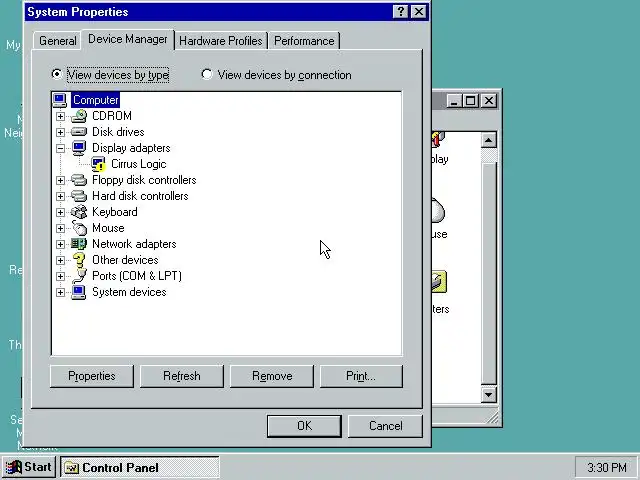This screenshot has height=480, width=640.
Task: Confirm with the OK button
Action: click(x=304, y=426)
